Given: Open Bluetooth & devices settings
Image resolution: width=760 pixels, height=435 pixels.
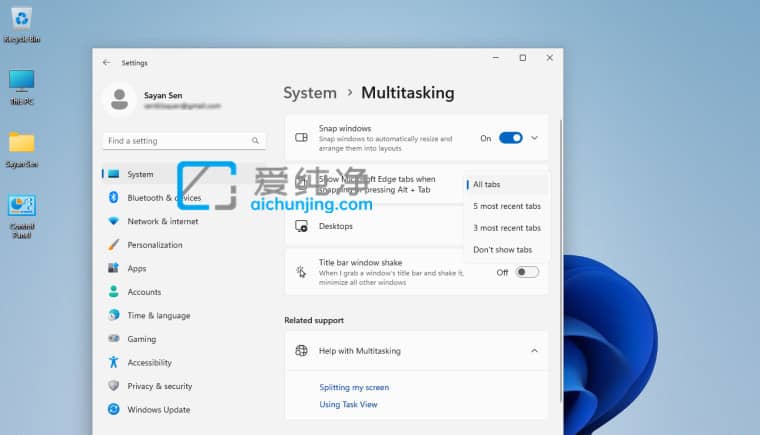Looking at the screenshot, I should coord(184,197).
